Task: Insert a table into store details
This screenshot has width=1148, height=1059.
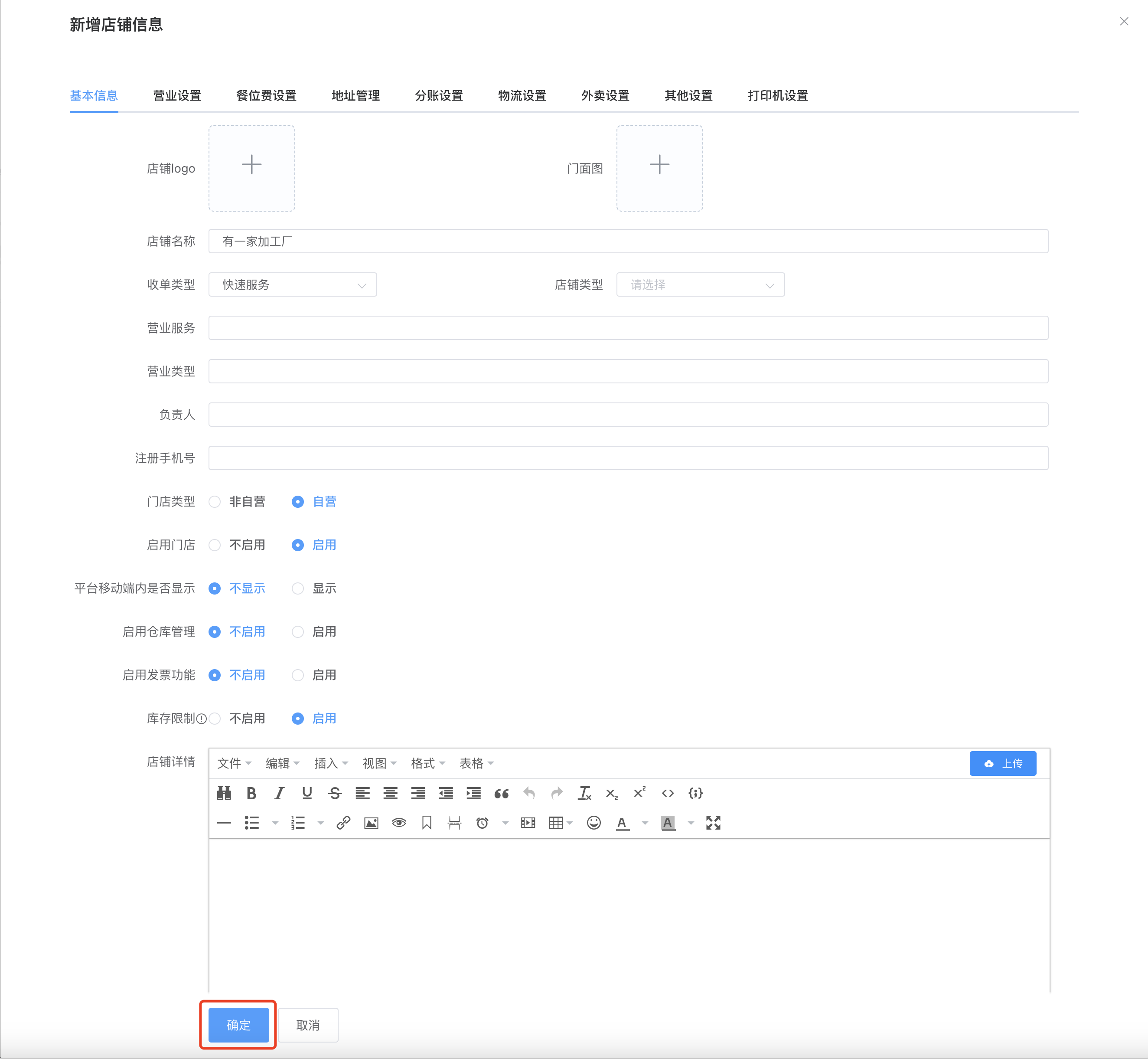Action: pos(556,823)
